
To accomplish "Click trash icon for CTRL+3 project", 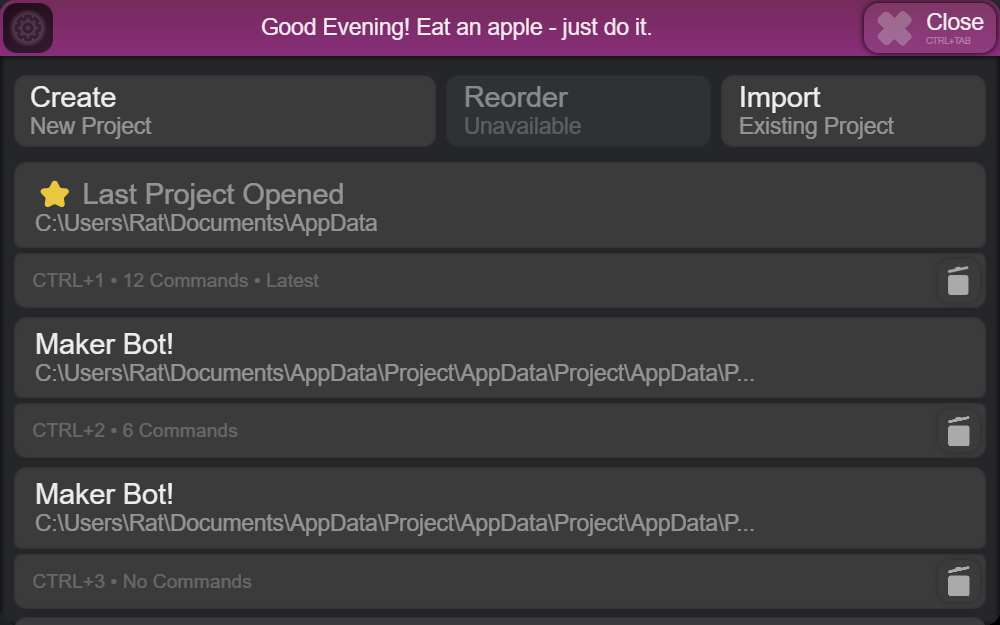I will click(958, 582).
